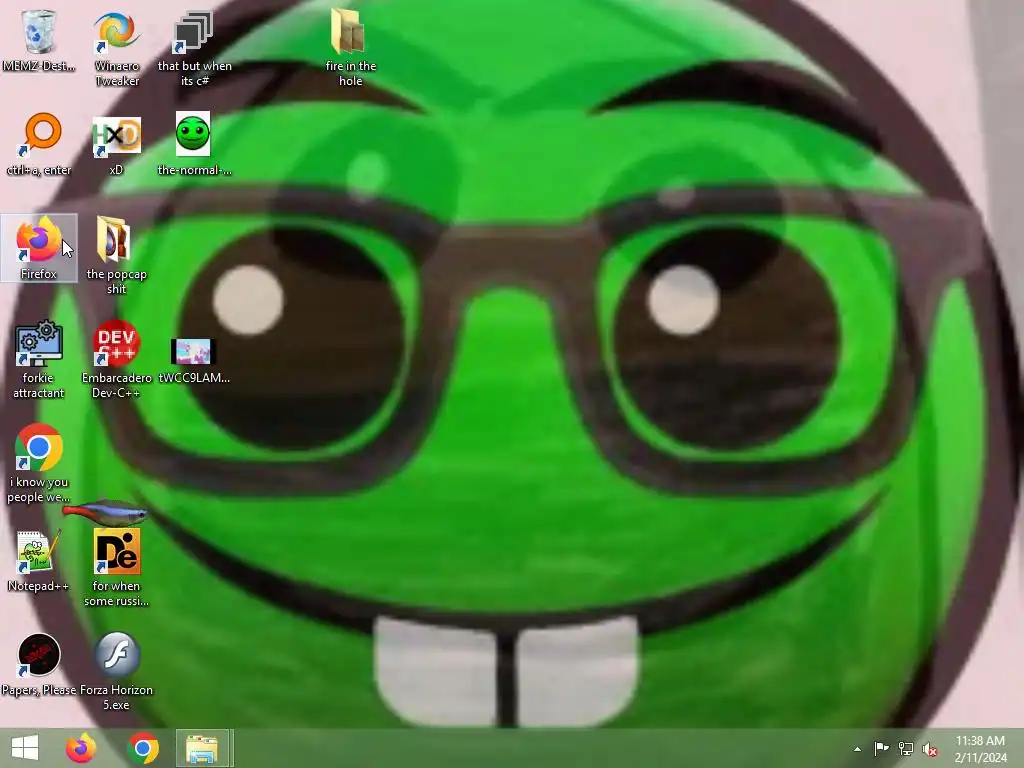1024x768 pixels.
Task: Click the muted volume tray icon
Action: [x=930, y=749]
